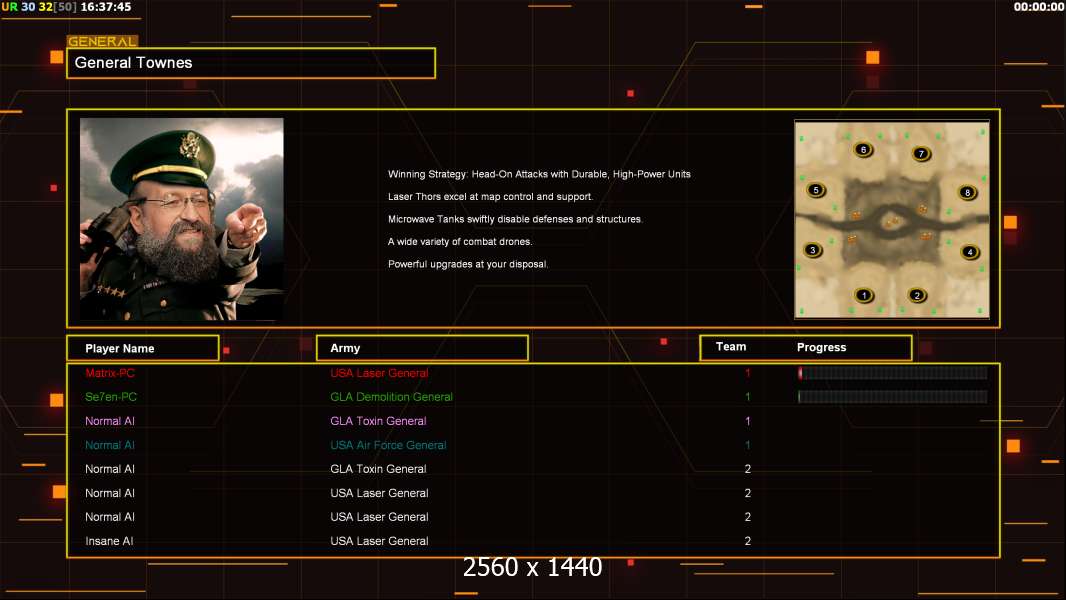Click the teal Normal AI player name

[110, 445]
